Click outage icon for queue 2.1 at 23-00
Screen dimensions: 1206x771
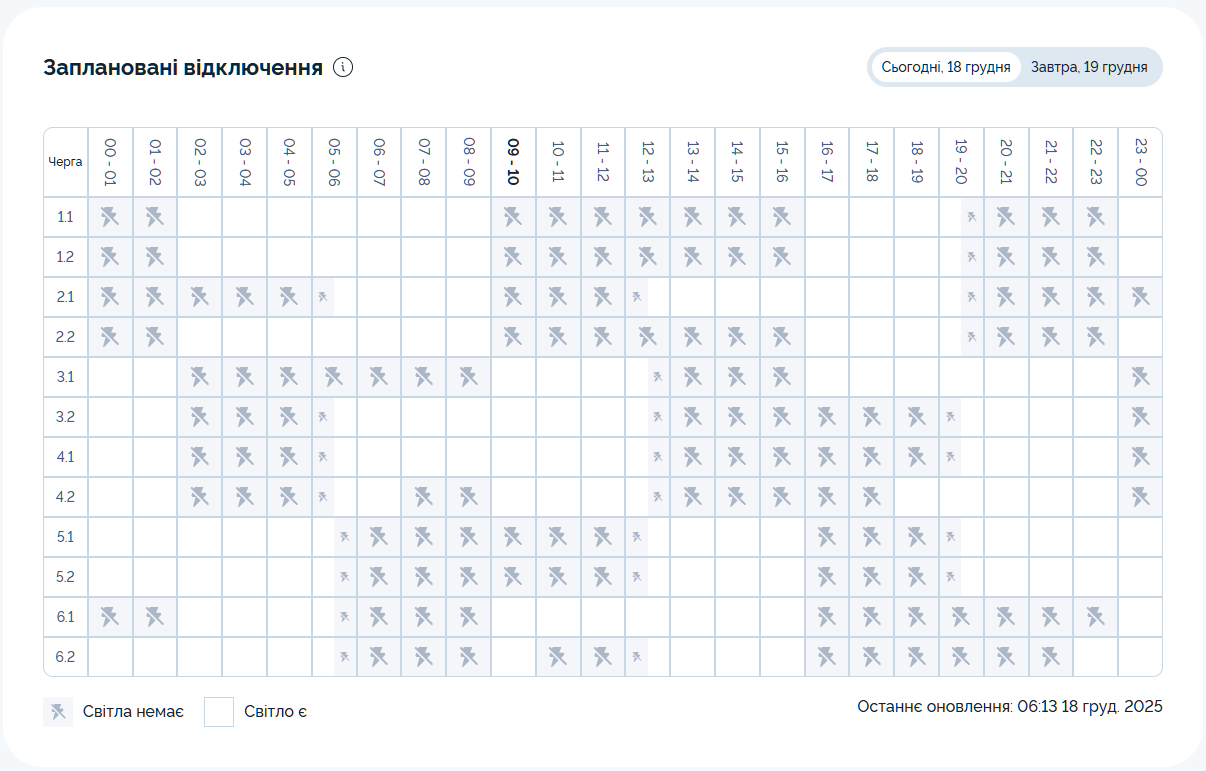point(1140,297)
